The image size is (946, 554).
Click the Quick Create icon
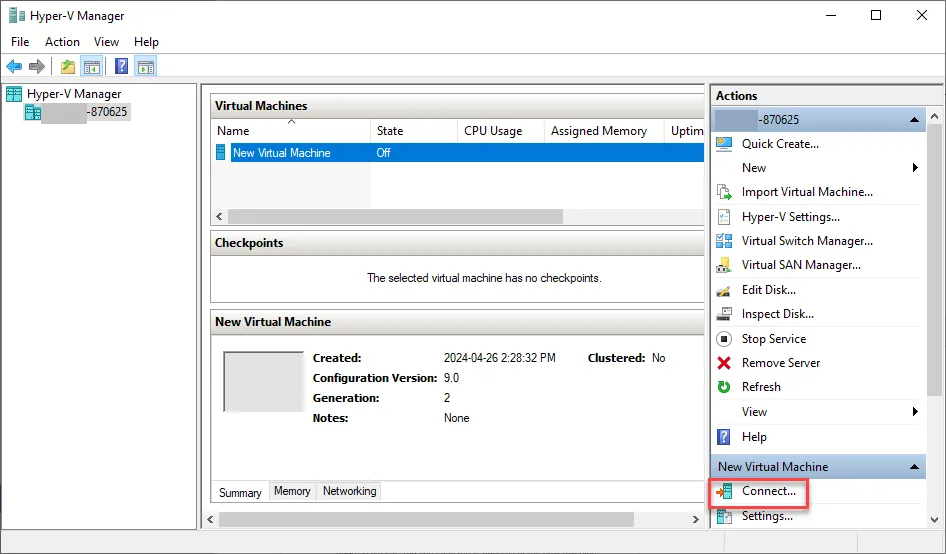tap(724, 144)
